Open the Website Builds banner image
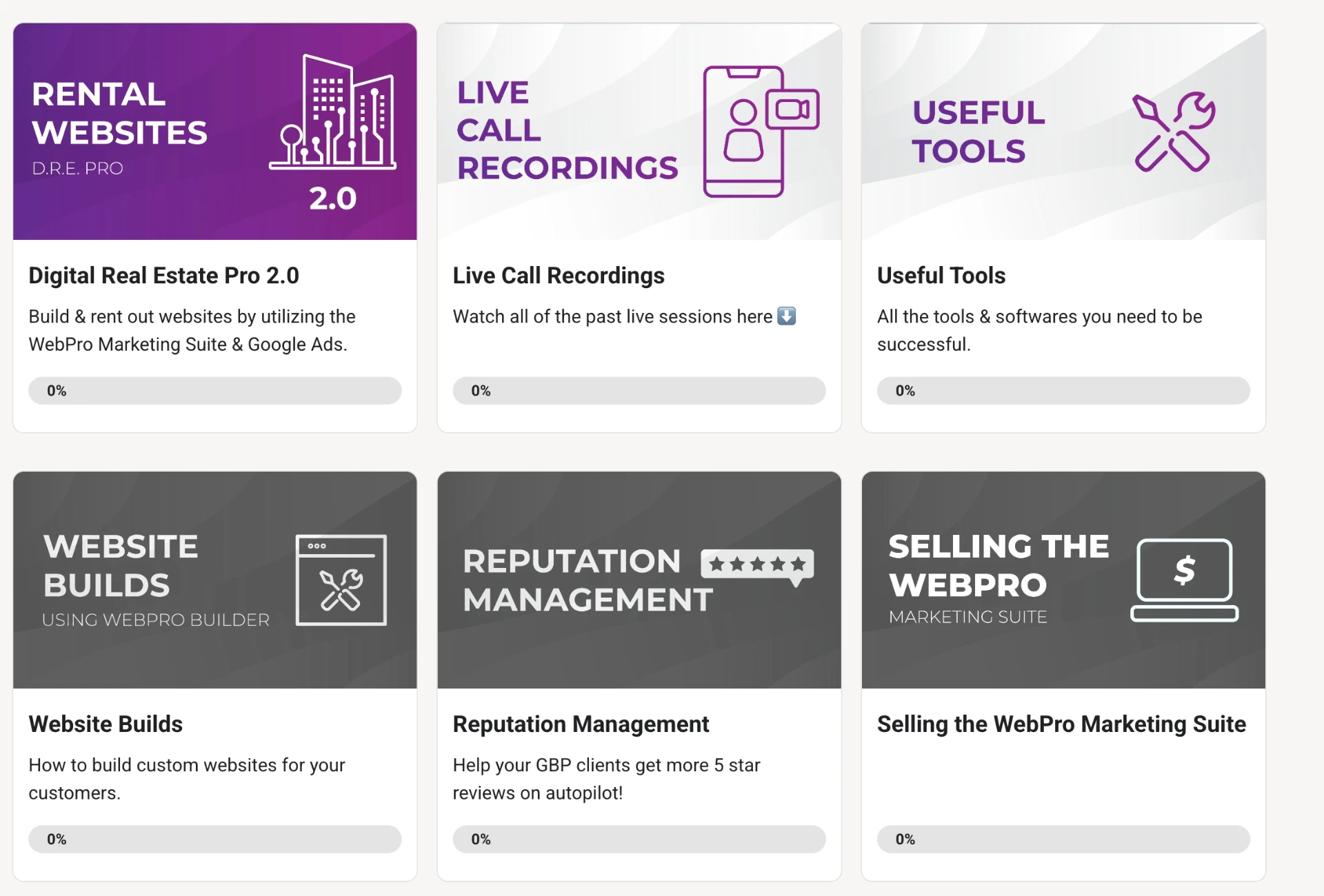The image size is (1324, 896). (215, 580)
